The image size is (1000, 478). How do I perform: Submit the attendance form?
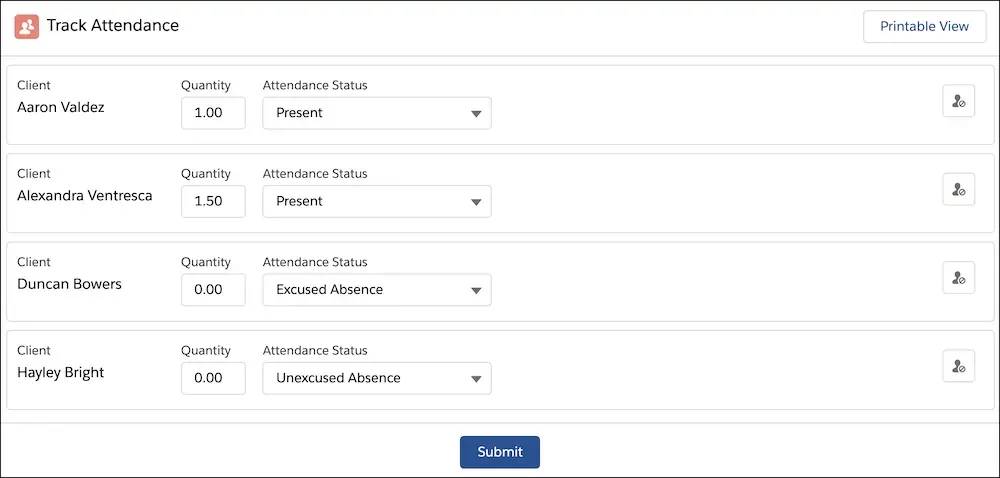[x=499, y=452]
